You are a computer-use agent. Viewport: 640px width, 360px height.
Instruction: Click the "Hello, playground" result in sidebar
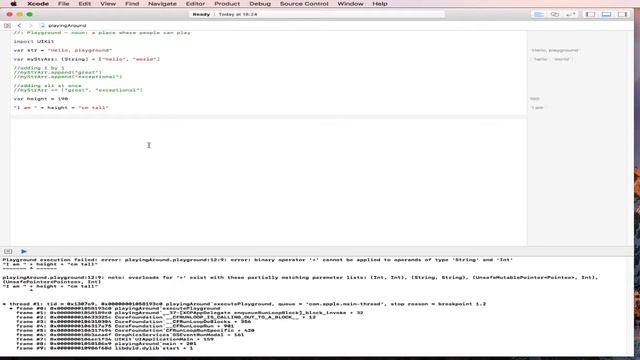[555, 50]
